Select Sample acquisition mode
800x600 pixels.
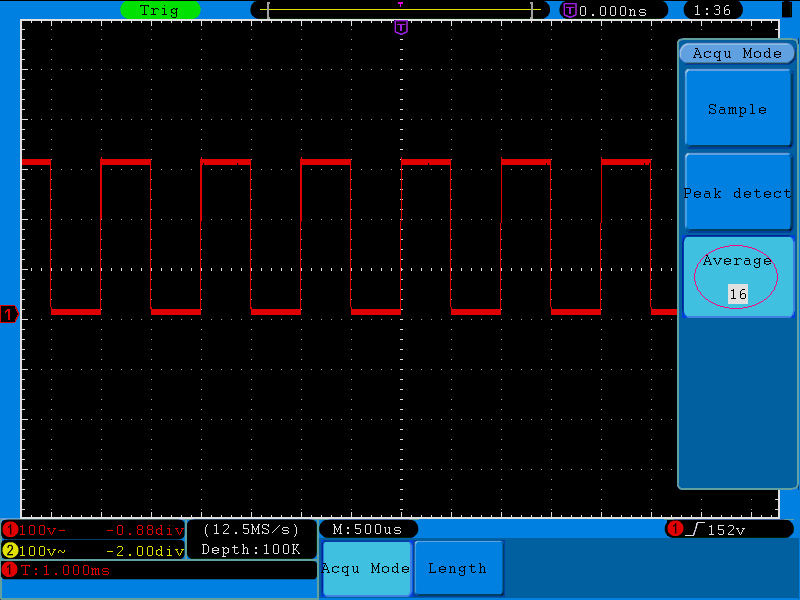tap(737, 109)
